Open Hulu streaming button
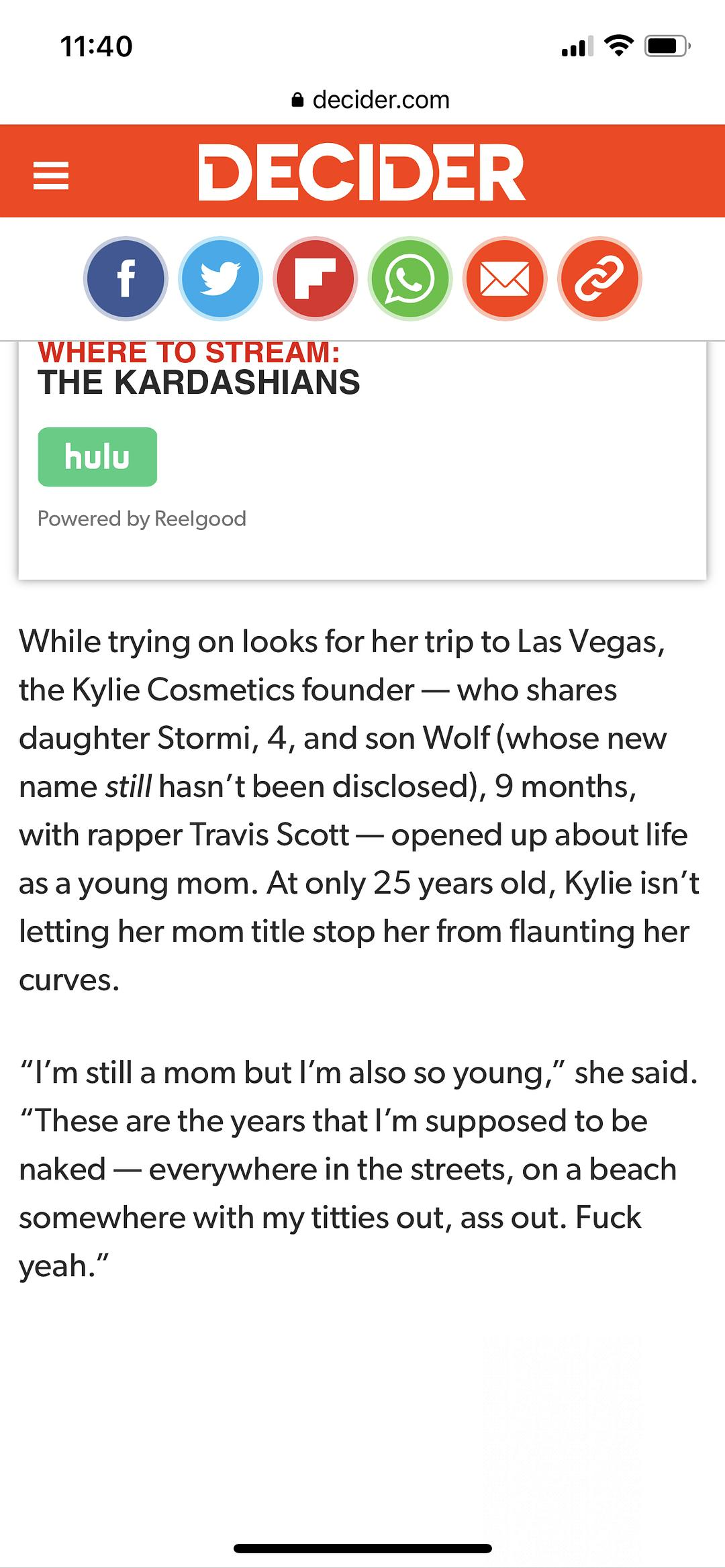Viewport: 725px width, 1568px height. click(97, 457)
